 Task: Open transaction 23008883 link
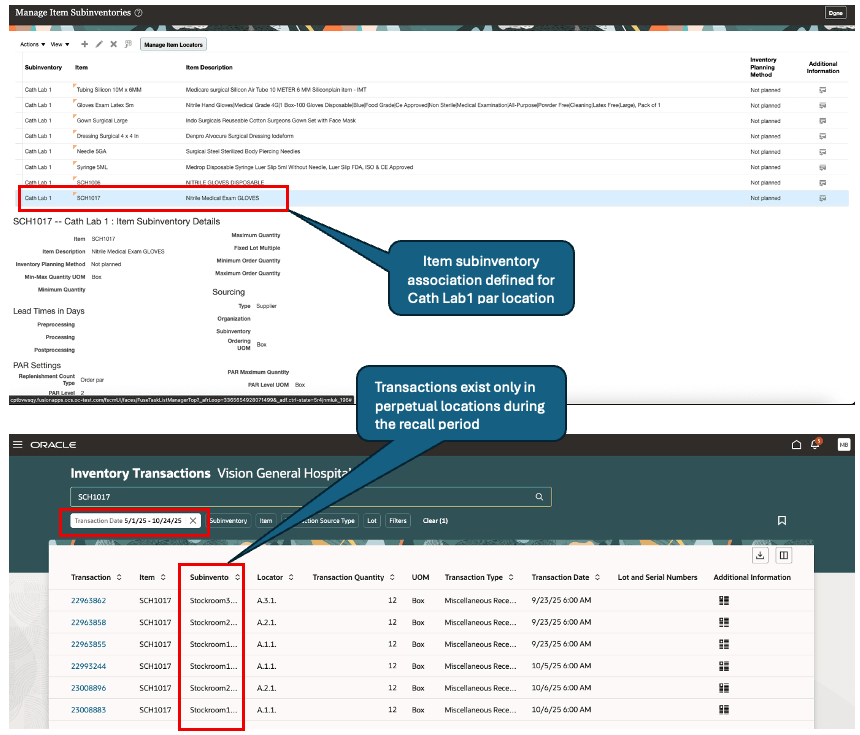pos(88,710)
